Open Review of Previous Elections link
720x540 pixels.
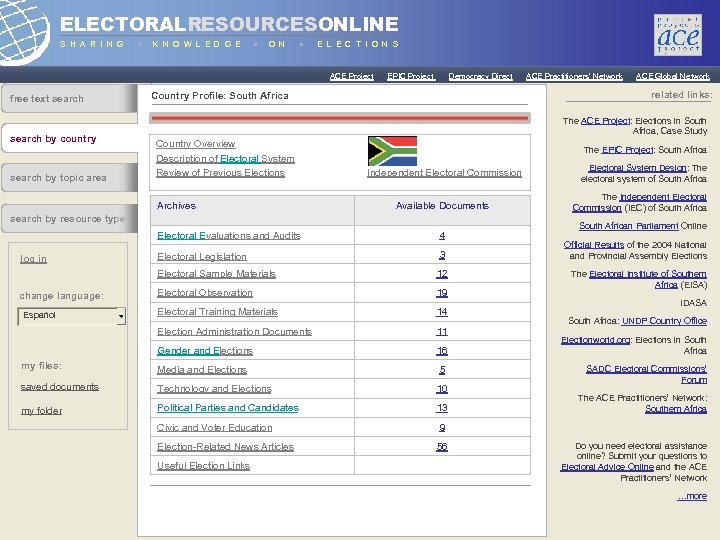[x=220, y=173]
